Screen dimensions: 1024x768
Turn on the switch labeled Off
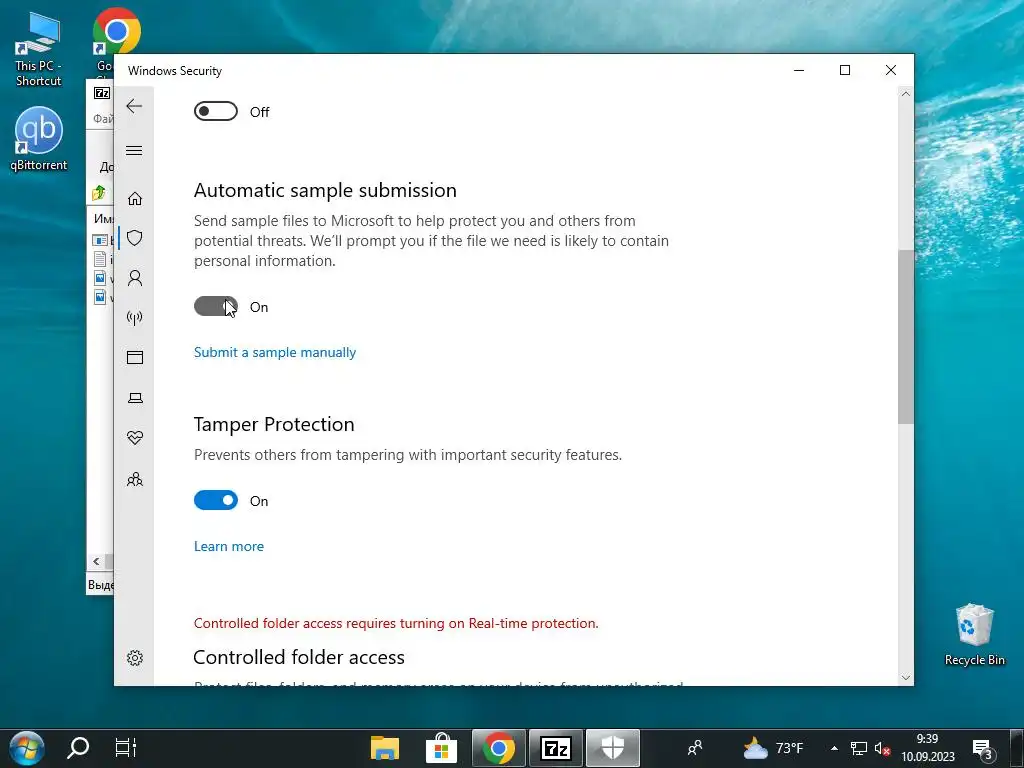coord(216,112)
